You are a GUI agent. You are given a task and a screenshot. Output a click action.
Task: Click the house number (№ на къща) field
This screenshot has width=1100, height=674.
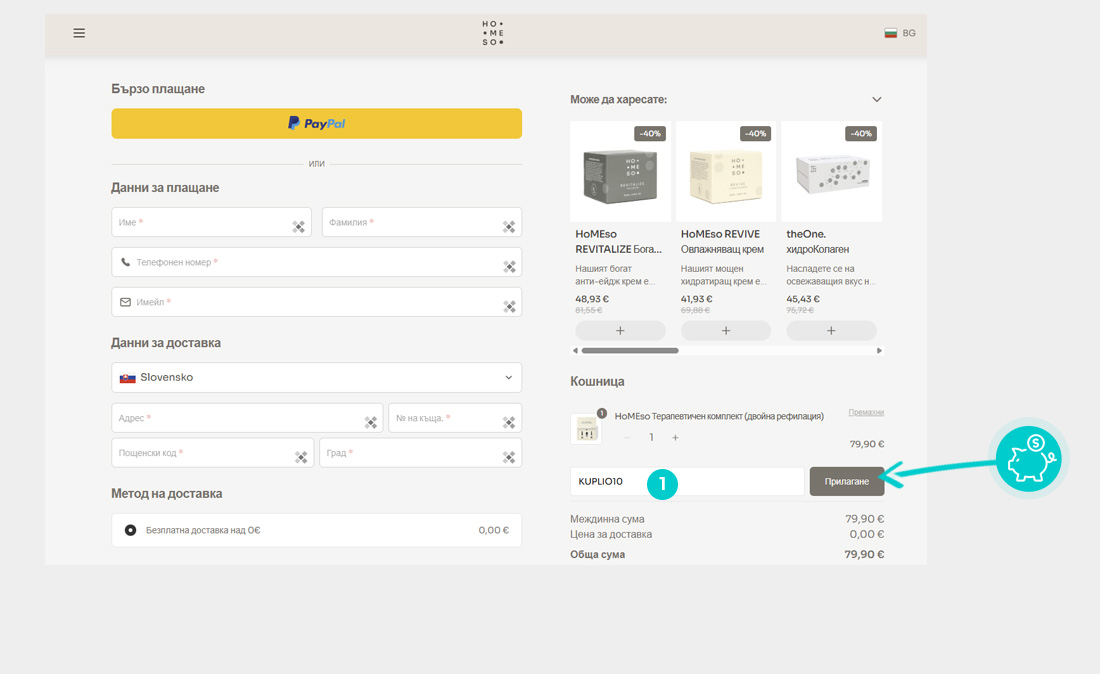click(455, 418)
